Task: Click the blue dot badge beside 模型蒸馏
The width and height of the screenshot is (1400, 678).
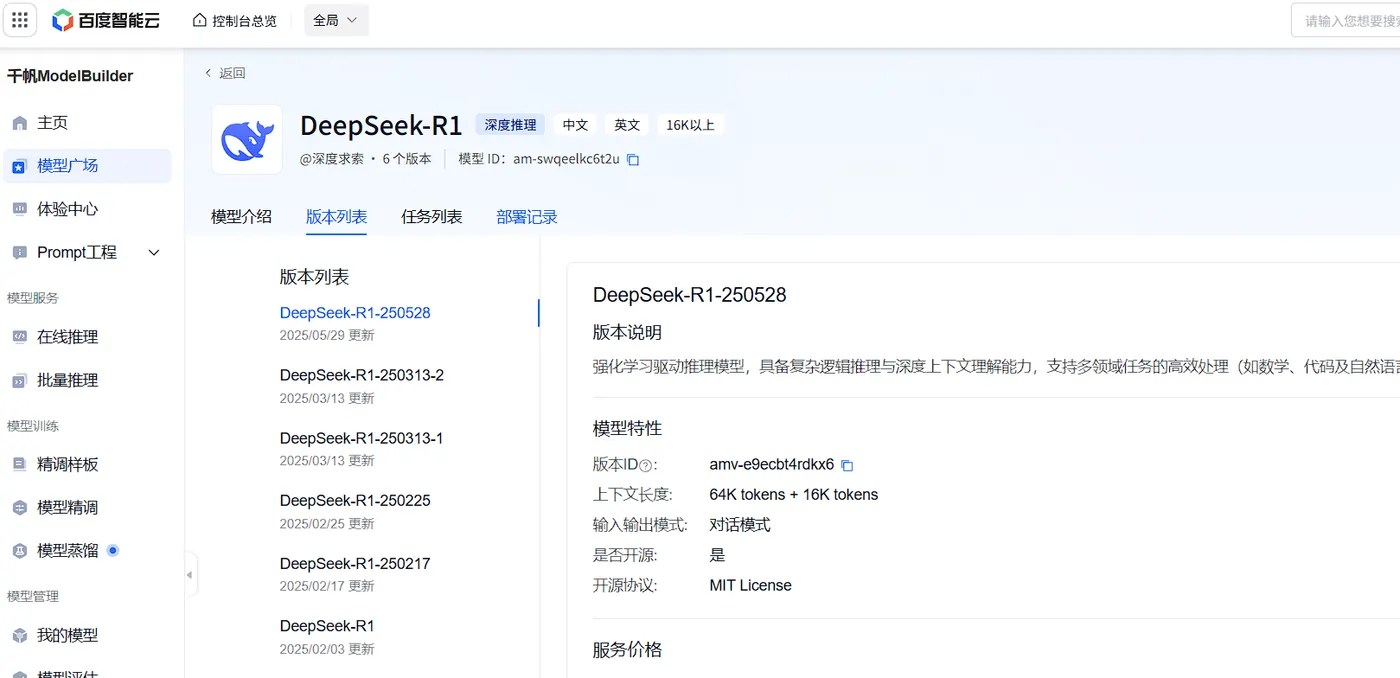Action: (113, 550)
